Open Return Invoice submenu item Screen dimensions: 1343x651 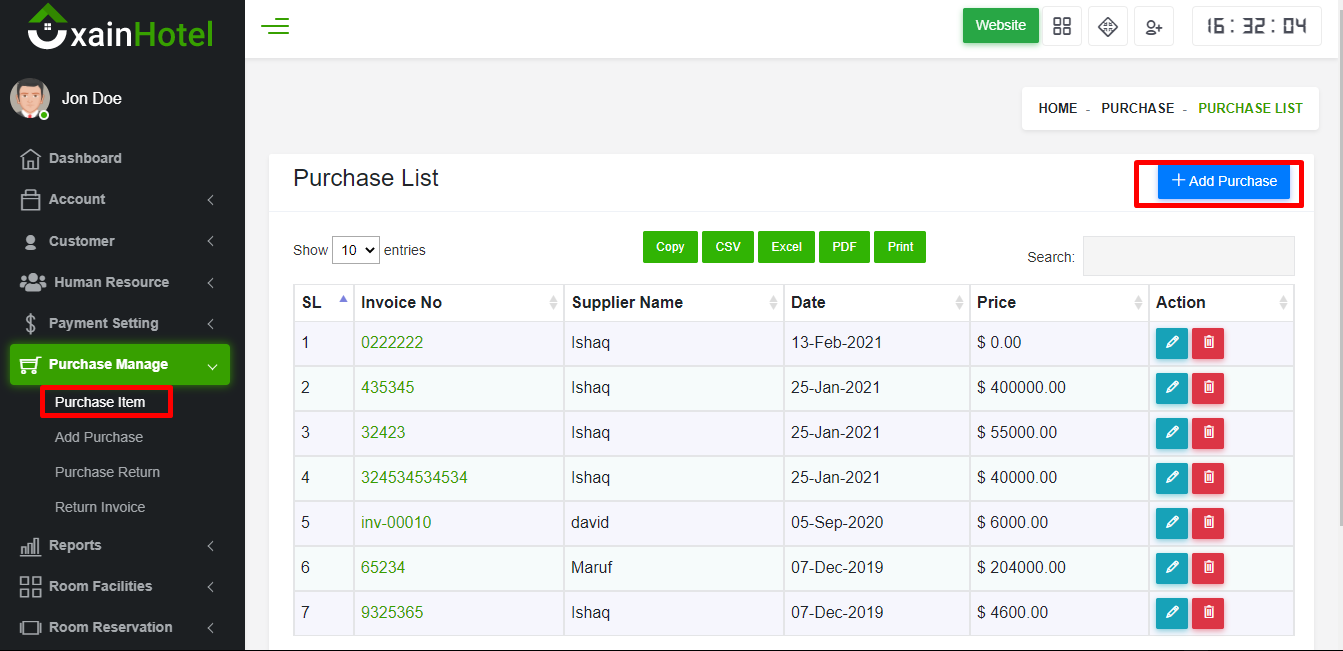coord(100,507)
